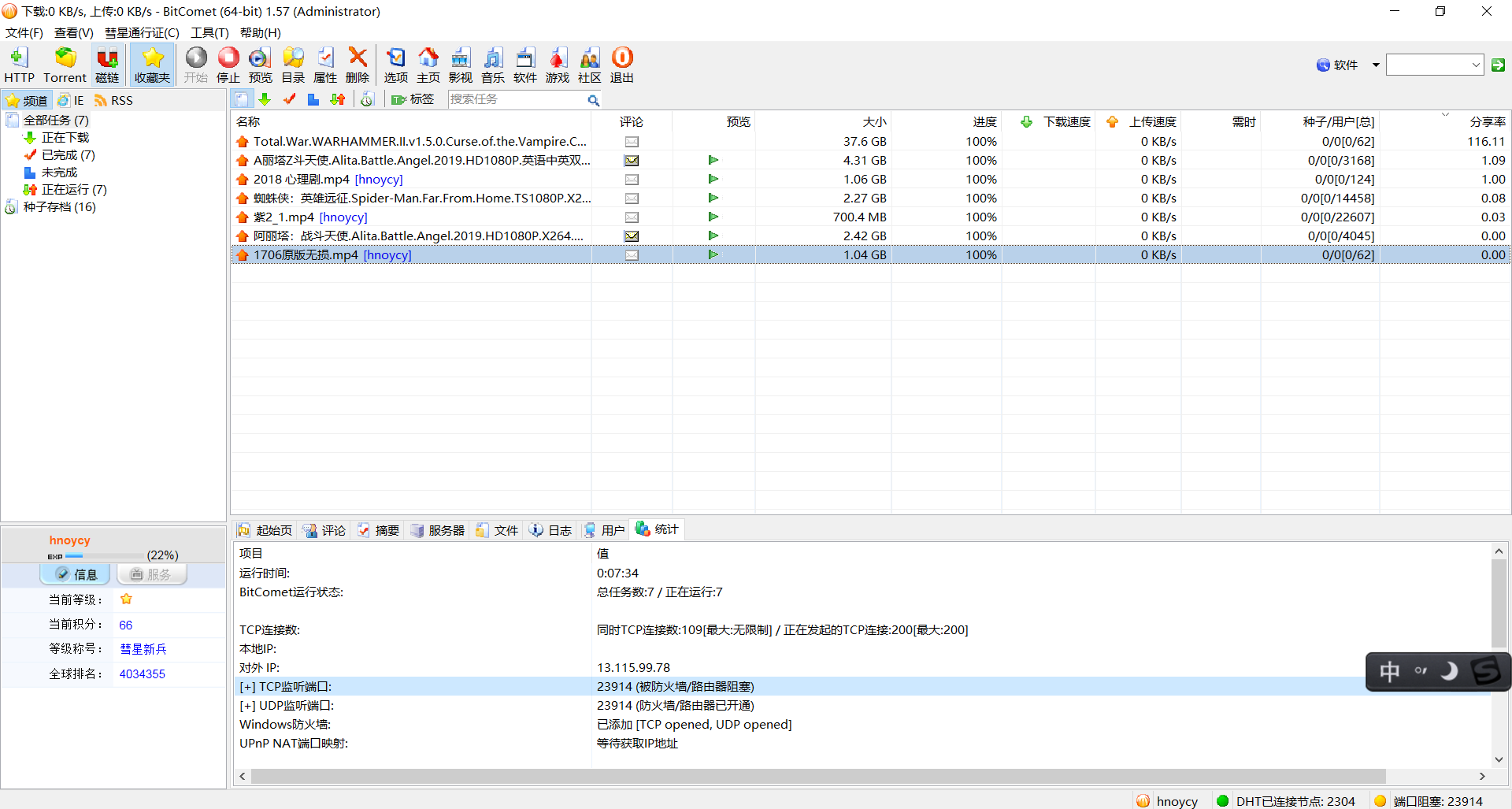
Task: Switch to the 服务器 tab
Action: (438, 530)
